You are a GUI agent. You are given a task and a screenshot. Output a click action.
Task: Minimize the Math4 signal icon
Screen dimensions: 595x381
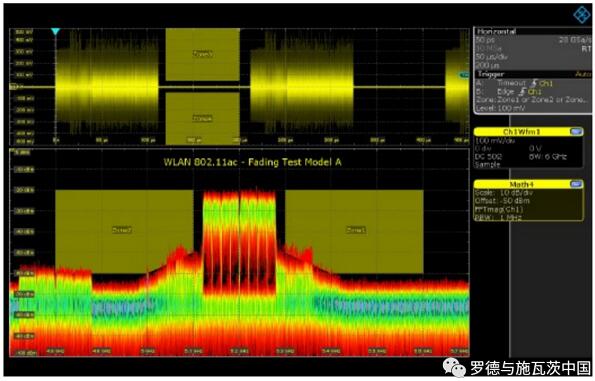click(576, 184)
